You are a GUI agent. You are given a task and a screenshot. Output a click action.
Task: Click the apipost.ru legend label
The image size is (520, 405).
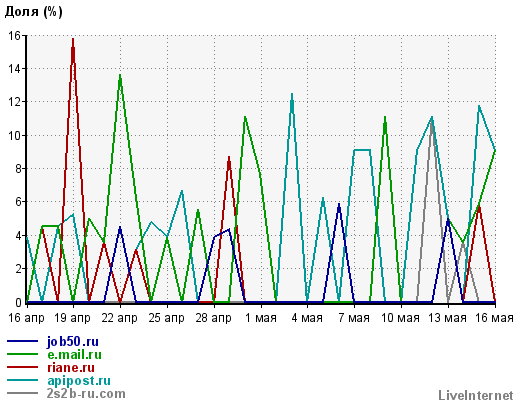point(79,381)
